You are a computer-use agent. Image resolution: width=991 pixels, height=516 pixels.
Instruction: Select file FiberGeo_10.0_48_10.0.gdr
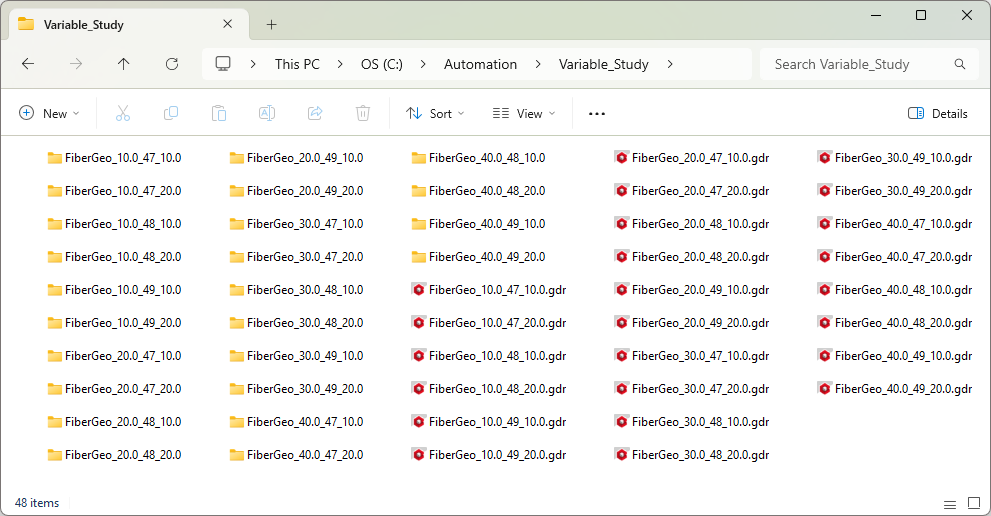[489, 356]
